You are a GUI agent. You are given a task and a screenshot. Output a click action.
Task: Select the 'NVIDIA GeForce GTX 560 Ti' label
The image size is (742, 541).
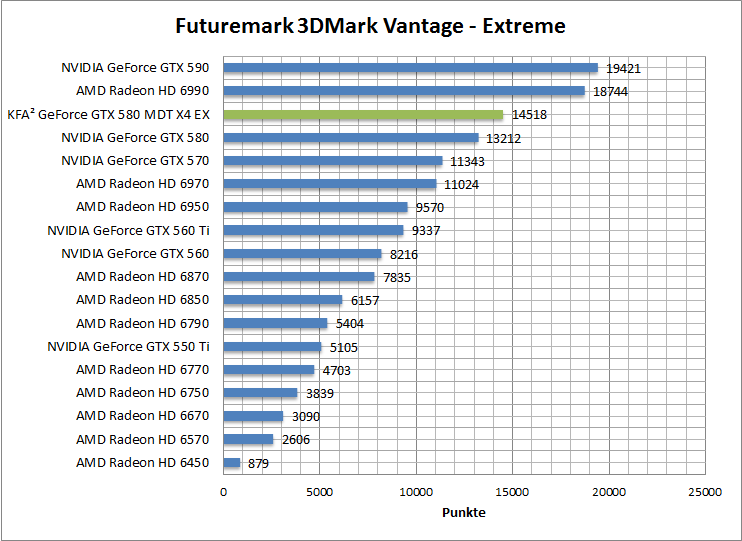(128, 230)
